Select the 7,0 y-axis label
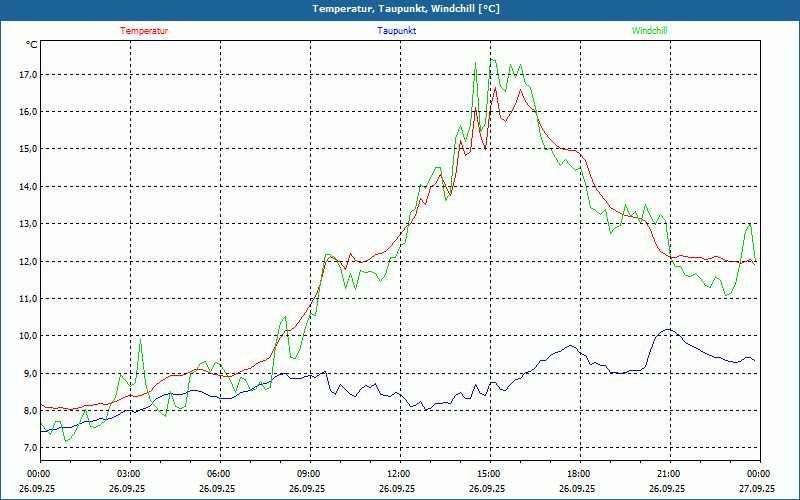Viewport: 800px width, 500px height. [x=30, y=448]
